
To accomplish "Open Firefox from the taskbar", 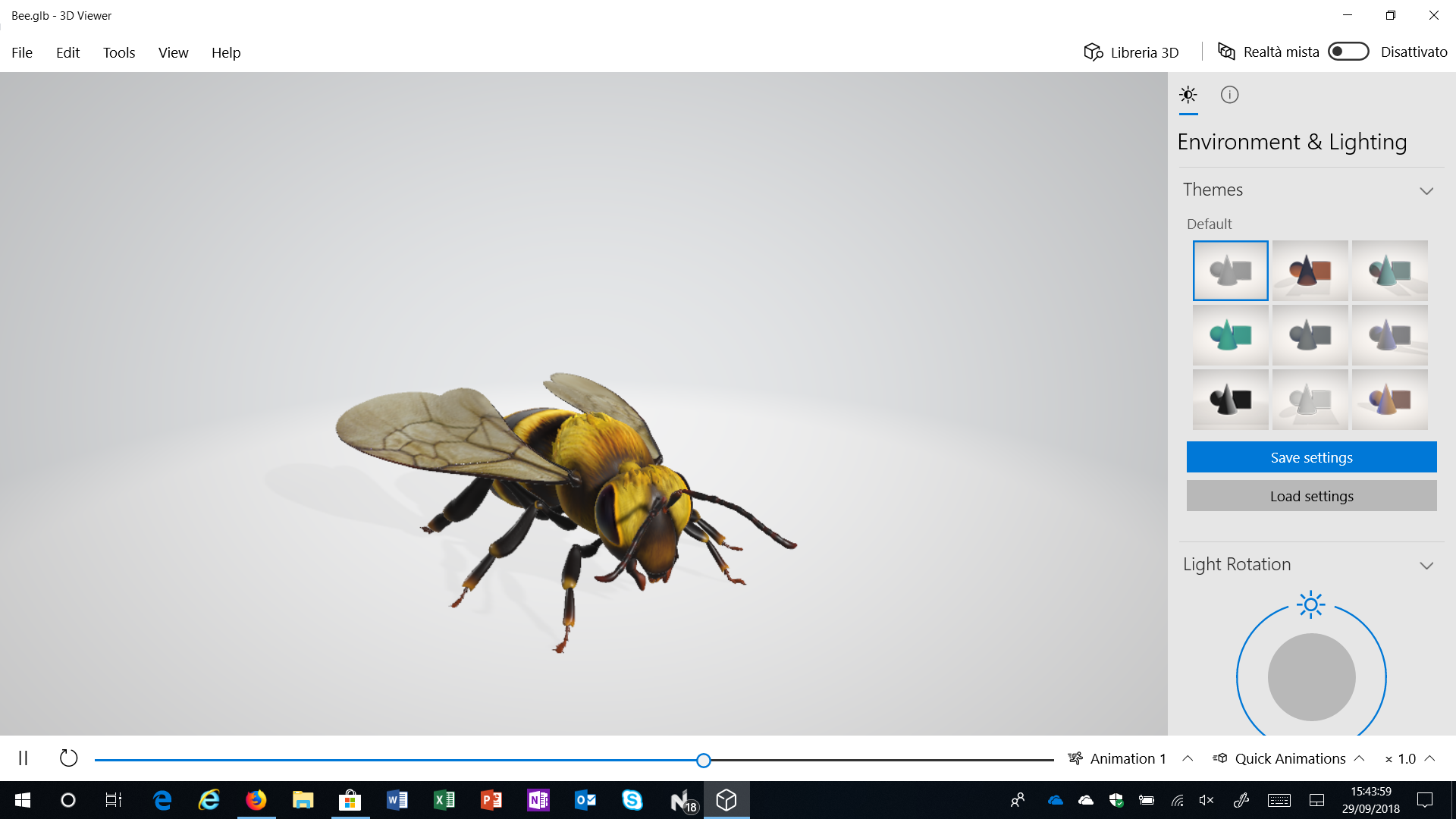I will 256,800.
